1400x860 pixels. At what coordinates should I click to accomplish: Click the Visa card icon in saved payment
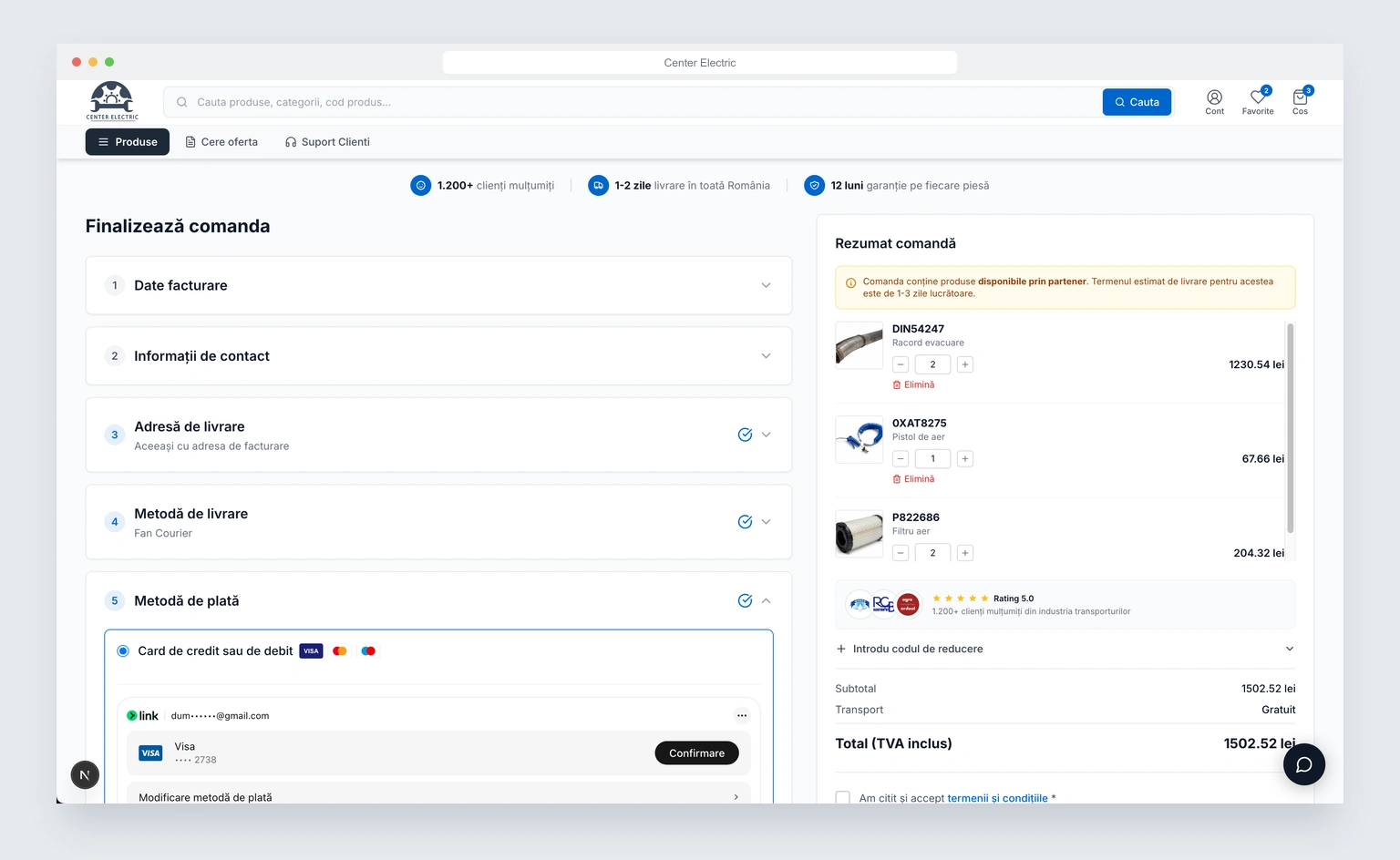[150, 753]
